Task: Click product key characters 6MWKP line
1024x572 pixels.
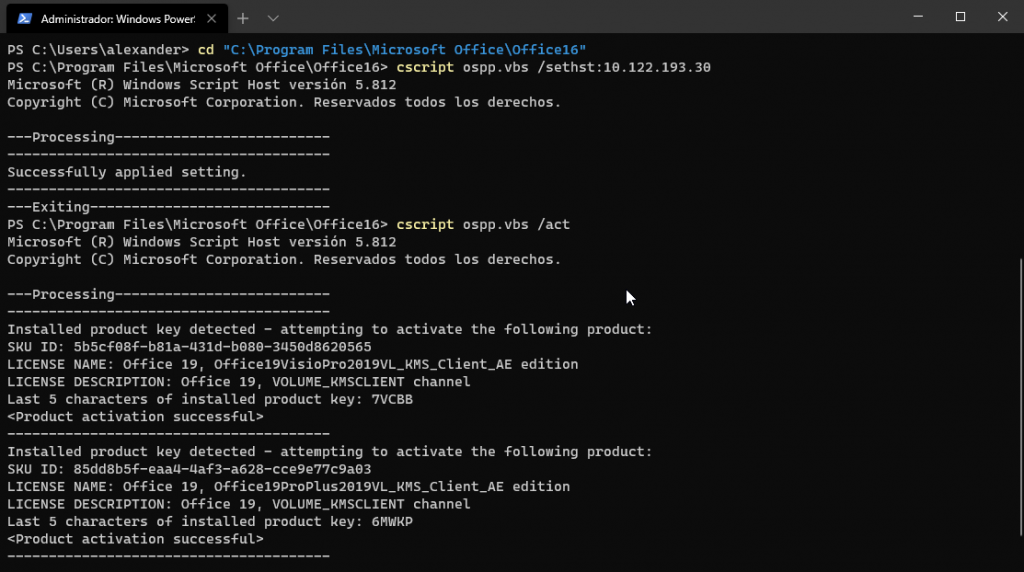Action: tap(210, 521)
